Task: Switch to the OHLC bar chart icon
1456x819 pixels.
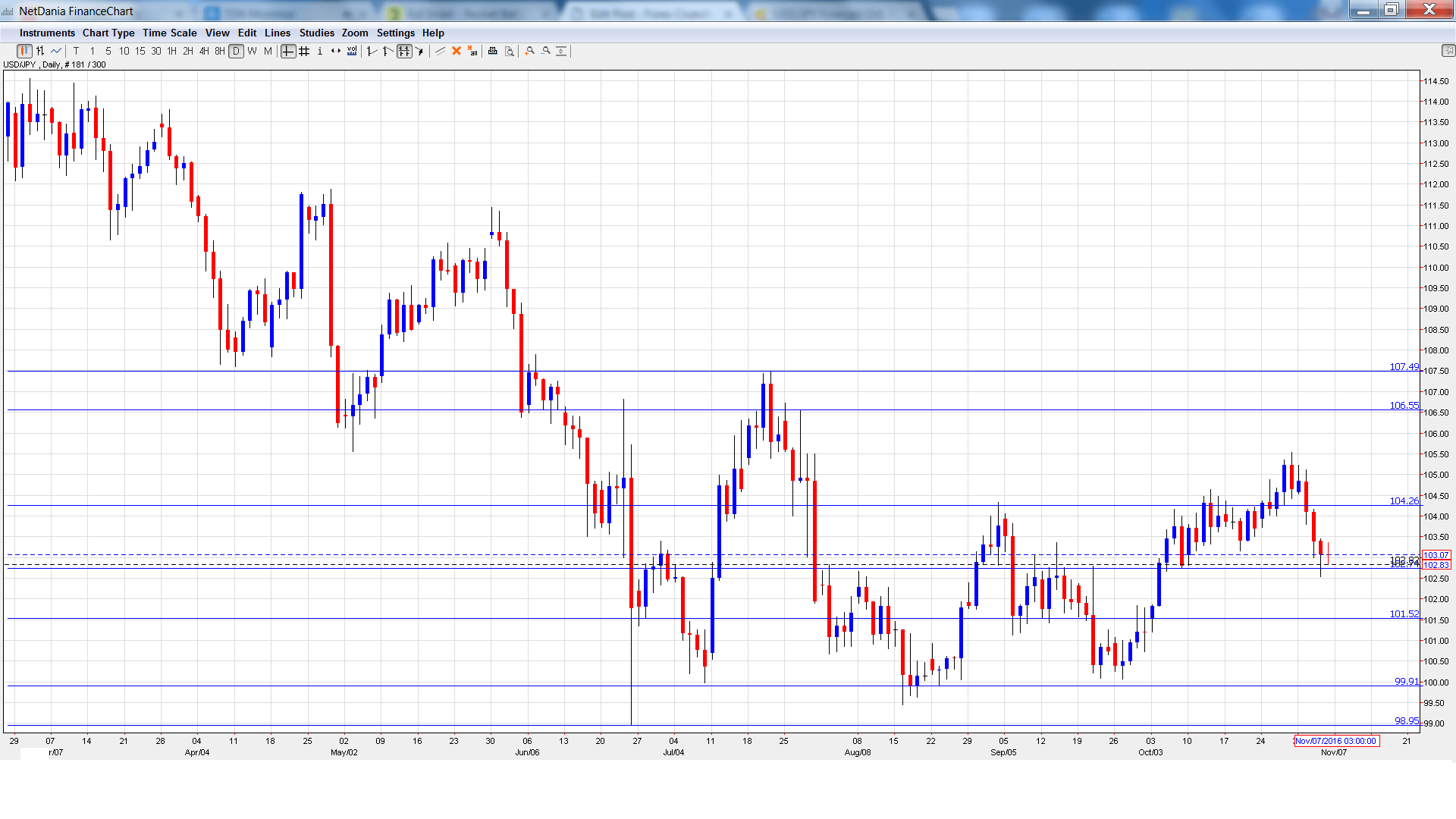Action: click(40, 51)
